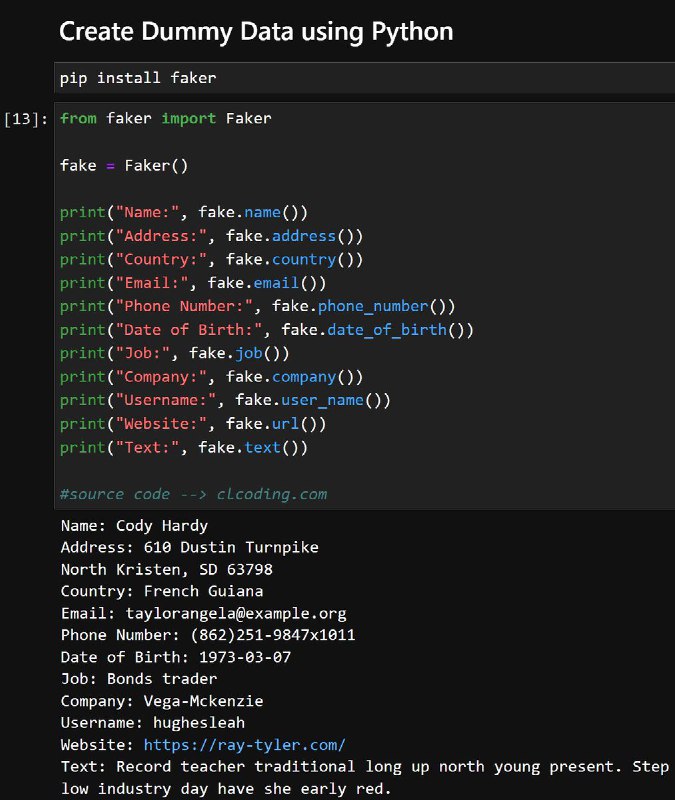
Task: Click the fake.email() print line
Action: click(x=193, y=283)
